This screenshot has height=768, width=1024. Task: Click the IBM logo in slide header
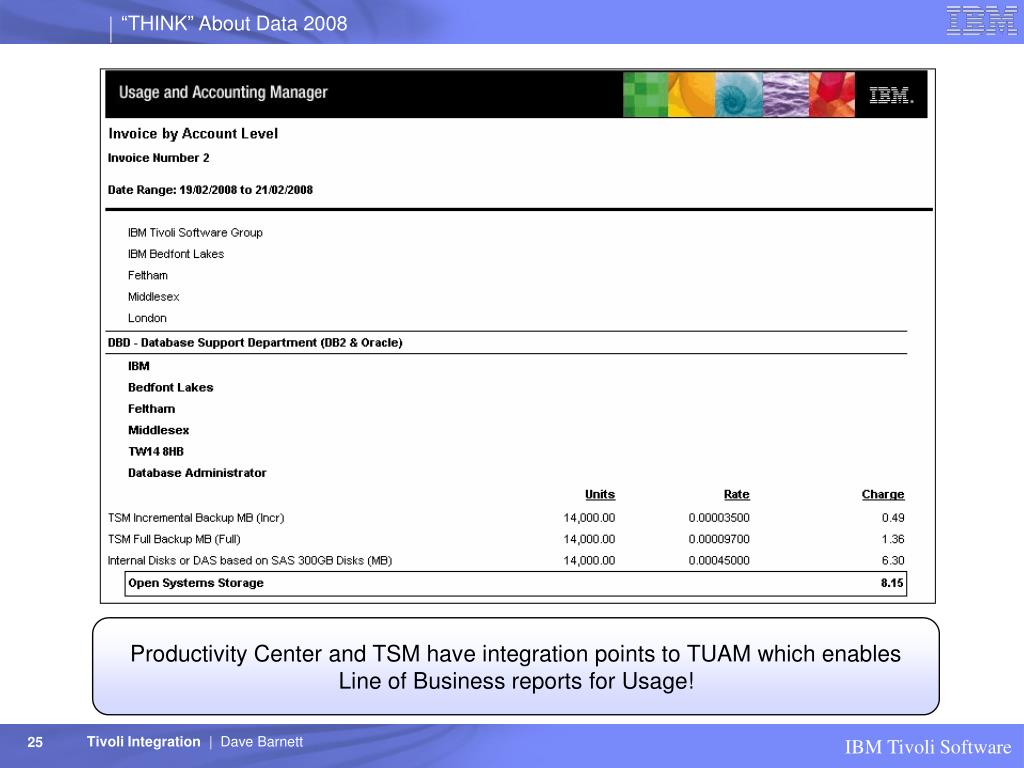click(981, 20)
